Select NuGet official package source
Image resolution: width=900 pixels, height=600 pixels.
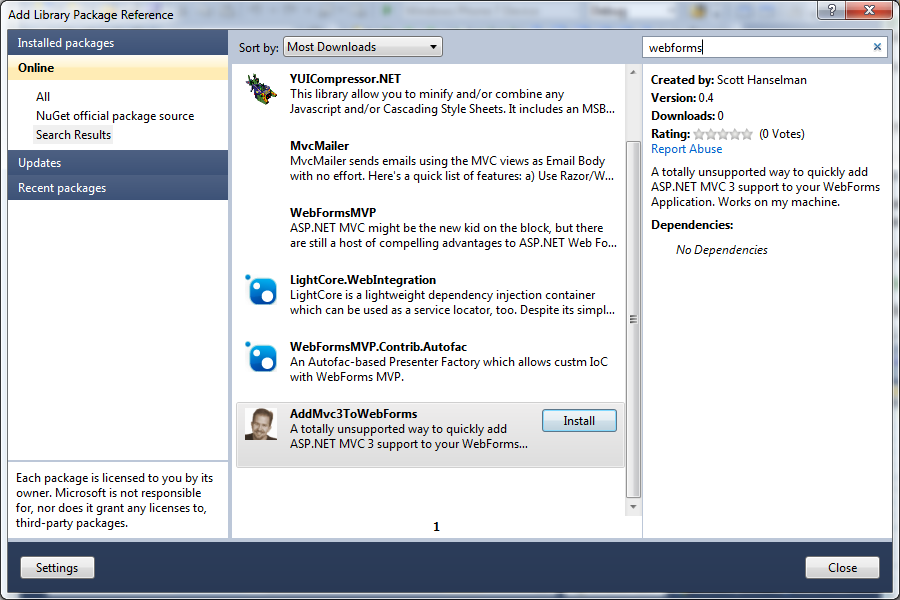(x=115, y=116)
